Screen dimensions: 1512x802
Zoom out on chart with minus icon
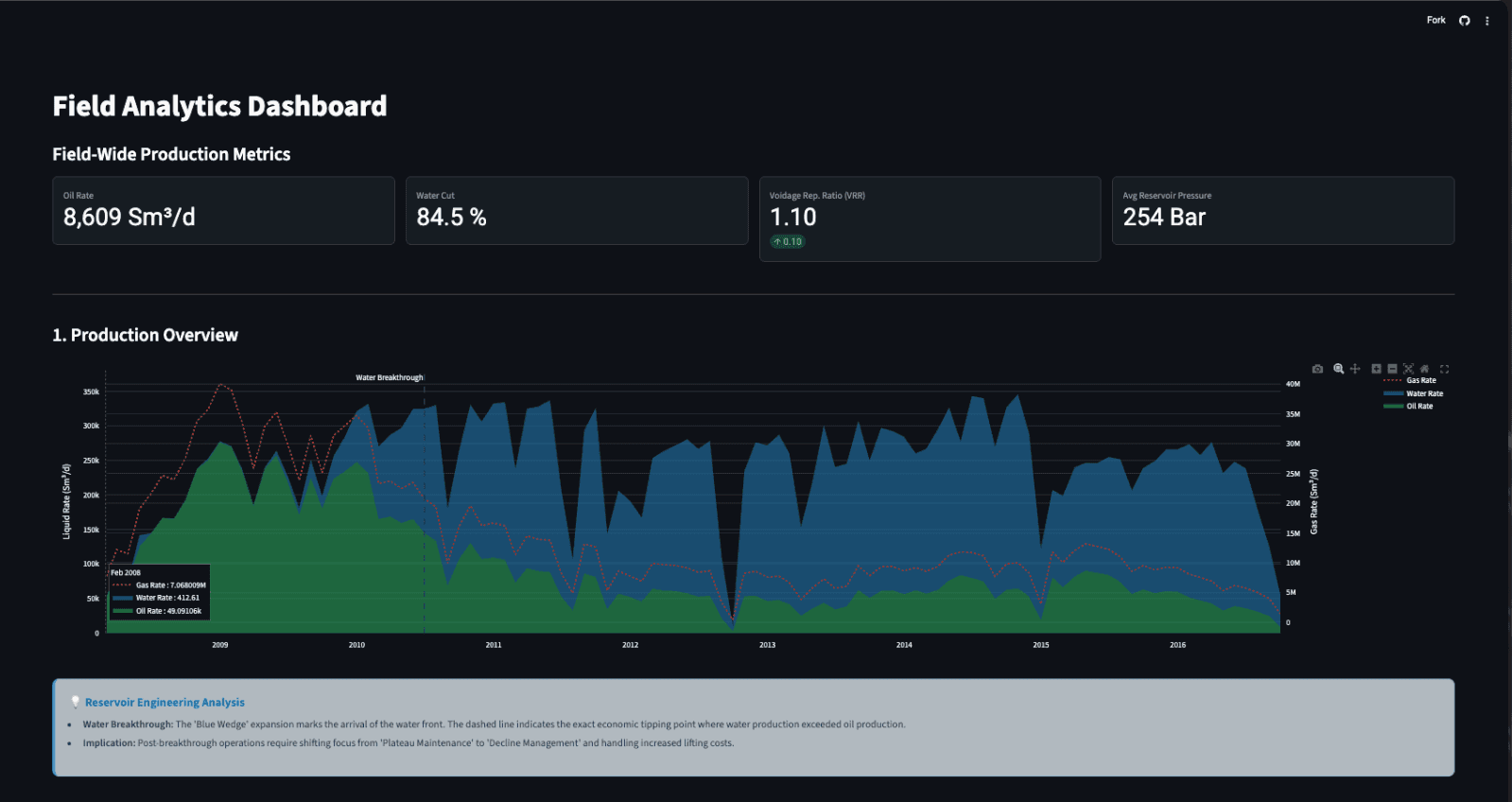click(1392, 369)
